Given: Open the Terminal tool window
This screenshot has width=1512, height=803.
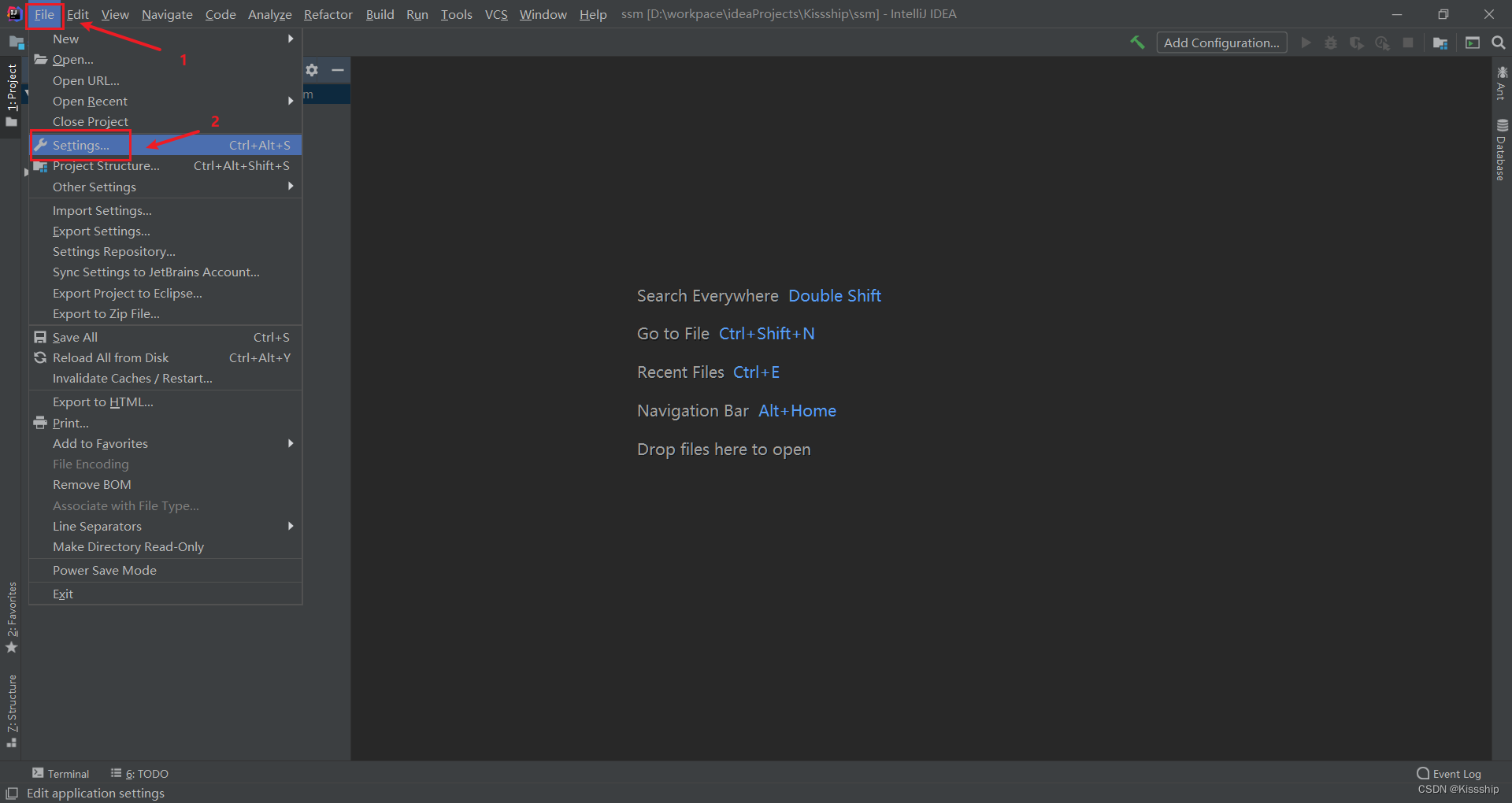Looking at the screenshot, I should coord(61,774).
